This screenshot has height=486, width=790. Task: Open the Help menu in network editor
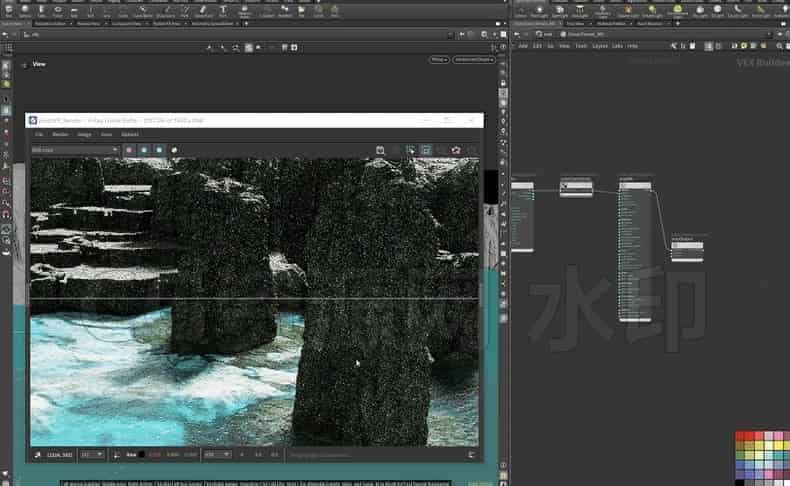[x=632, y=46]
